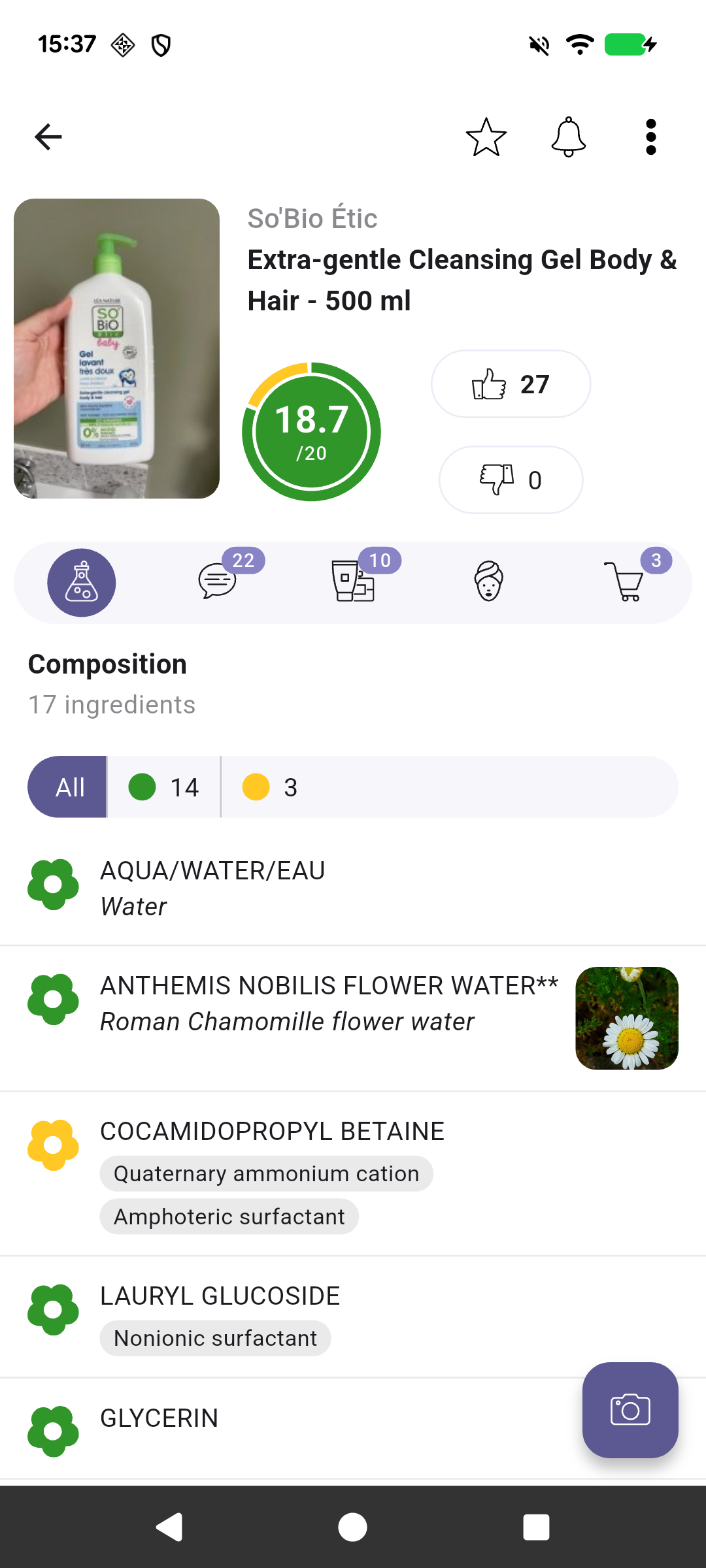Add product to favorites with star icon
This screenshot has width=706, height=1568.
click(x=486, y=137)
